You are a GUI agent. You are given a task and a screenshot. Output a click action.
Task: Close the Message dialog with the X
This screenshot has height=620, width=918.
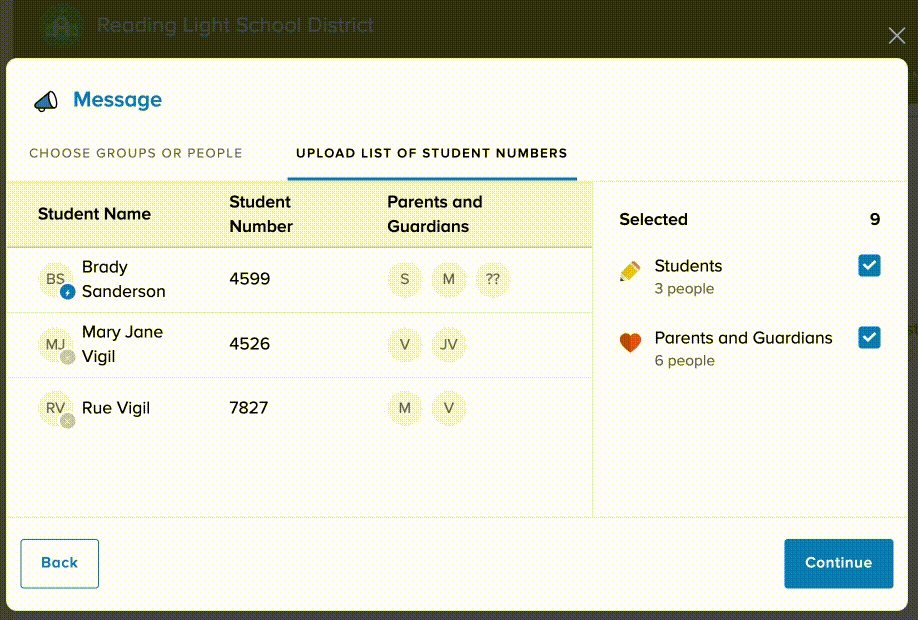(896, 36)
